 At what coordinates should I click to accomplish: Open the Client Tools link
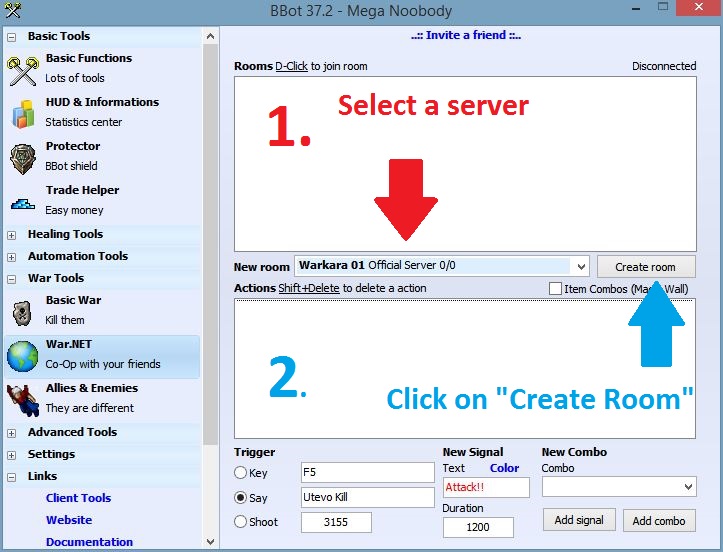78,498
